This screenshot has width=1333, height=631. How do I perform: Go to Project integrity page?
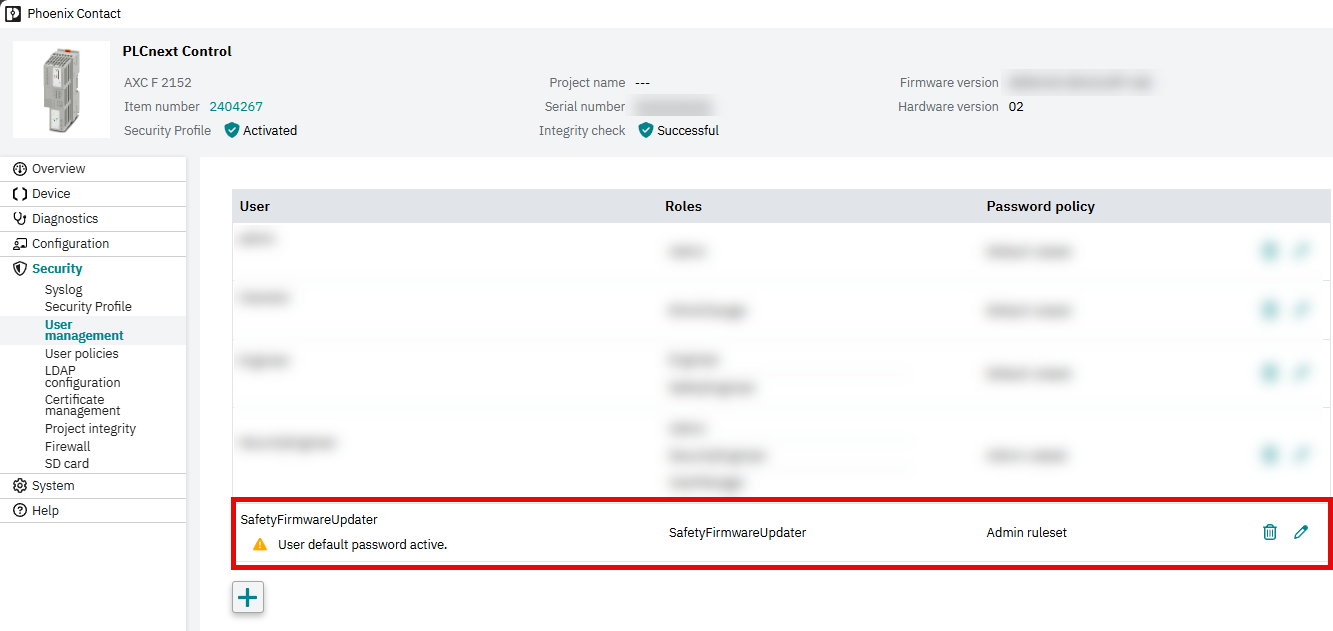point(90,429)
